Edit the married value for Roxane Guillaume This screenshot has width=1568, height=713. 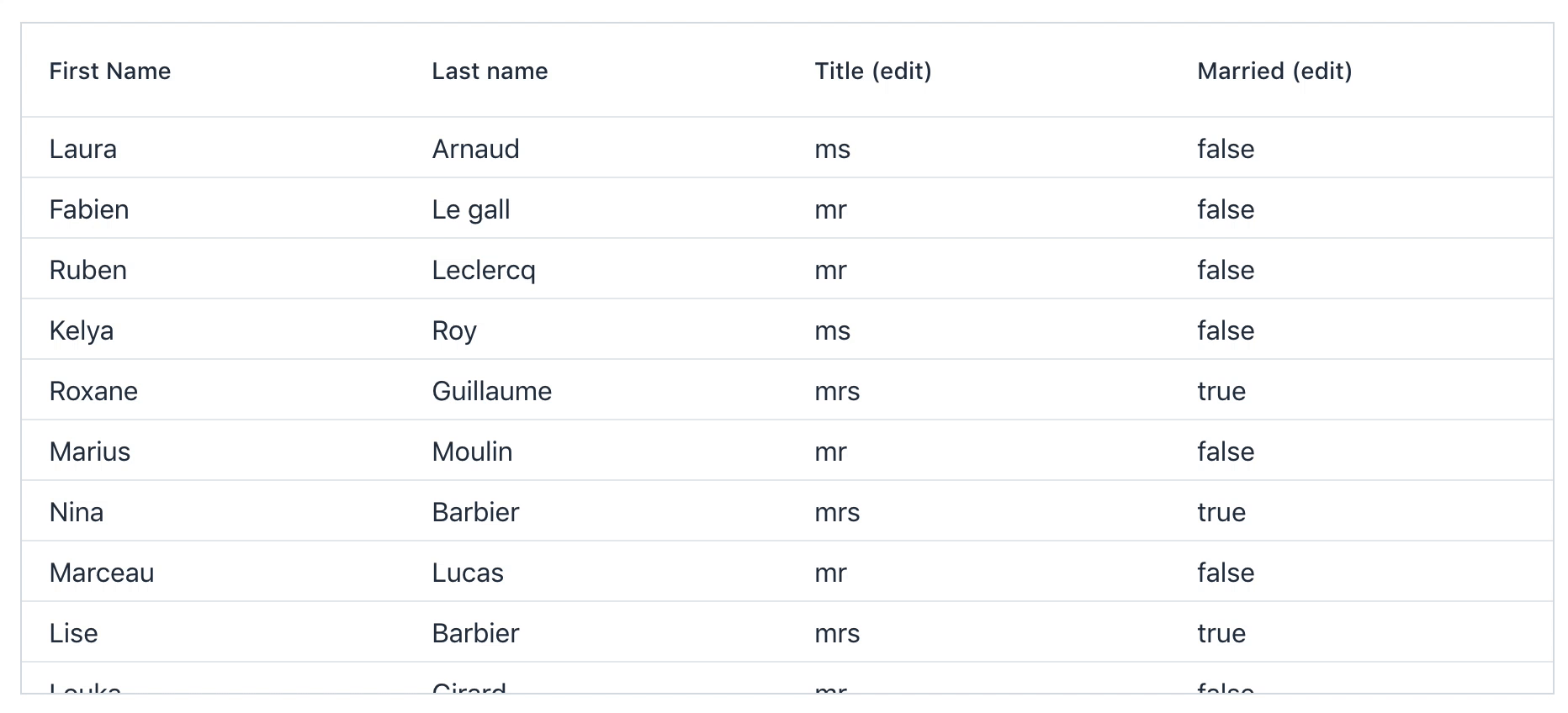pyautogui.click(x=1221, y=391)
